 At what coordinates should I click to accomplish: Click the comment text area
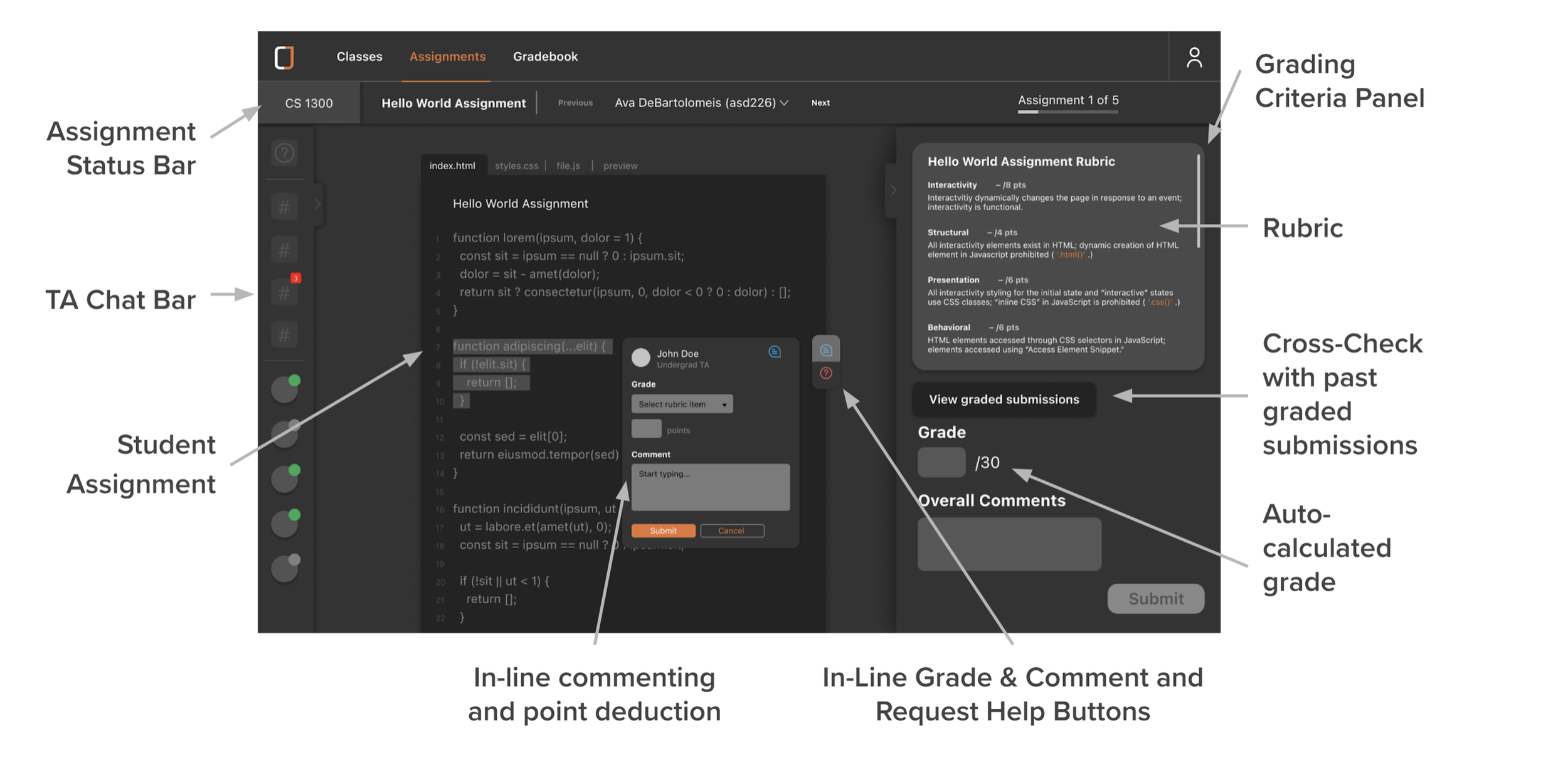710,487
